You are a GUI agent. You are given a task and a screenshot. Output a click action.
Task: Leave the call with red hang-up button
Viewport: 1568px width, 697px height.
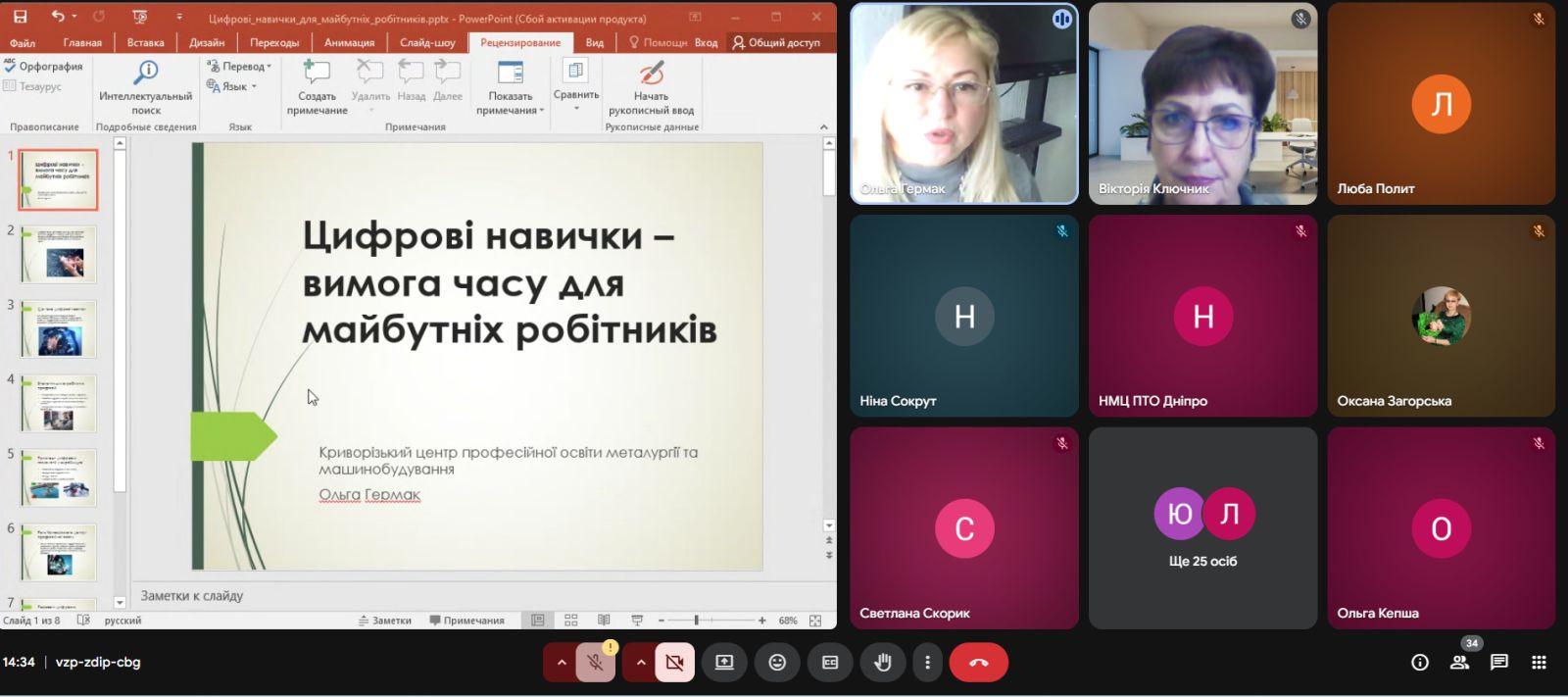pos(978,663)
